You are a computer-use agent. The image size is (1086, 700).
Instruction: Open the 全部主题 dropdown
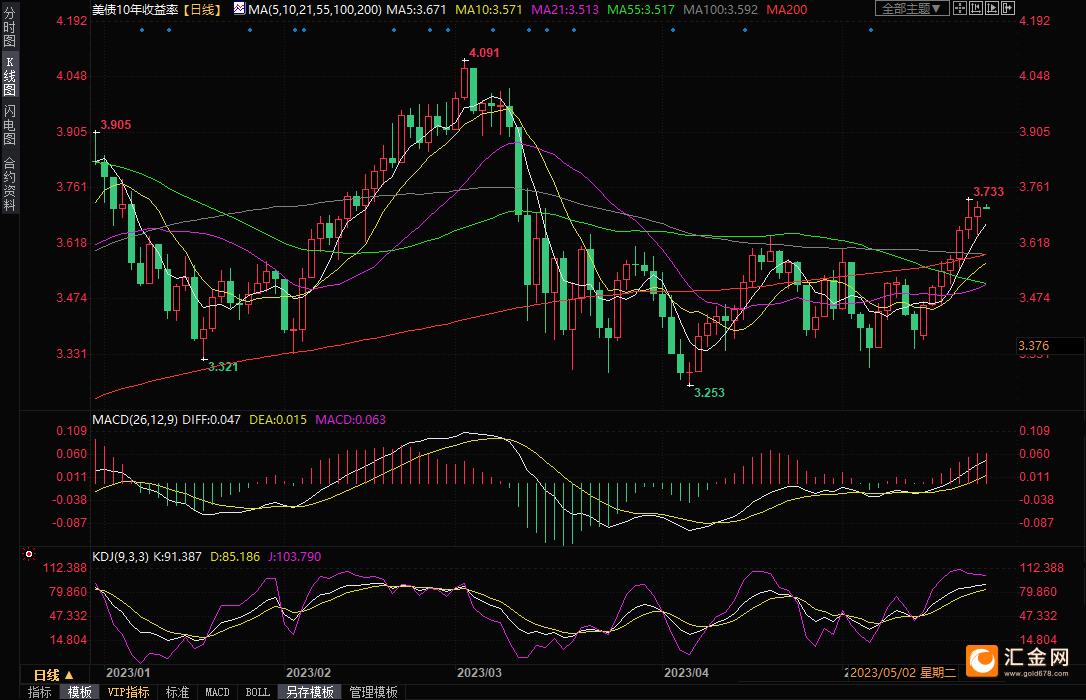[911, 8]
